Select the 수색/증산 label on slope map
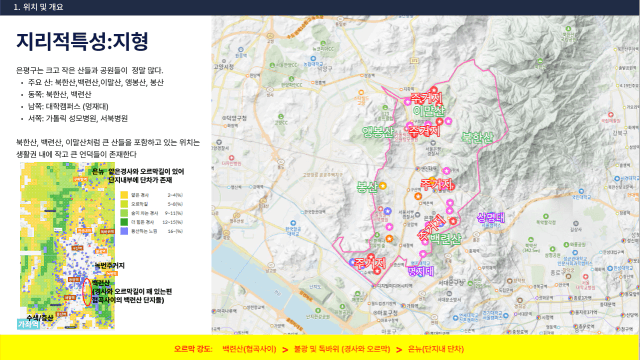Image resolution: width=640 pixels, height=360 pixels. [40, 318]
